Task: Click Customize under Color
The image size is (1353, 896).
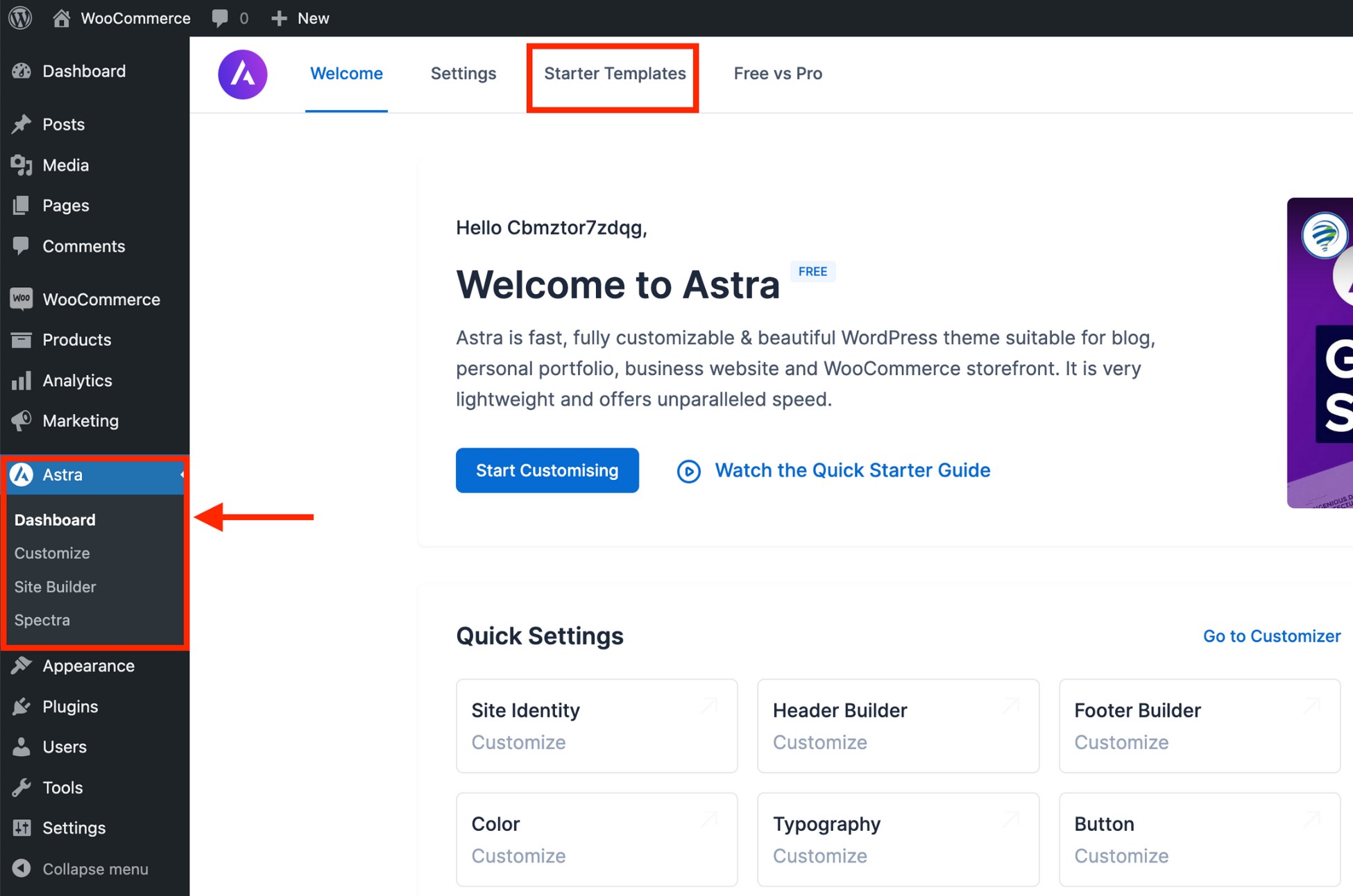Action: tap(518, 856)
